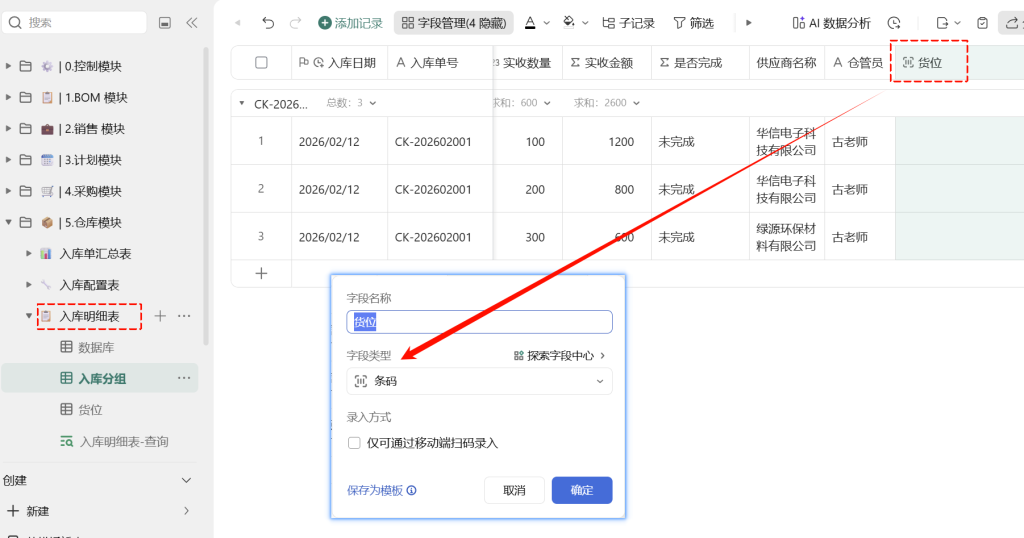Click the export file icon
Viewport: 1024px width, 538px height.
[x=942, y=23]
